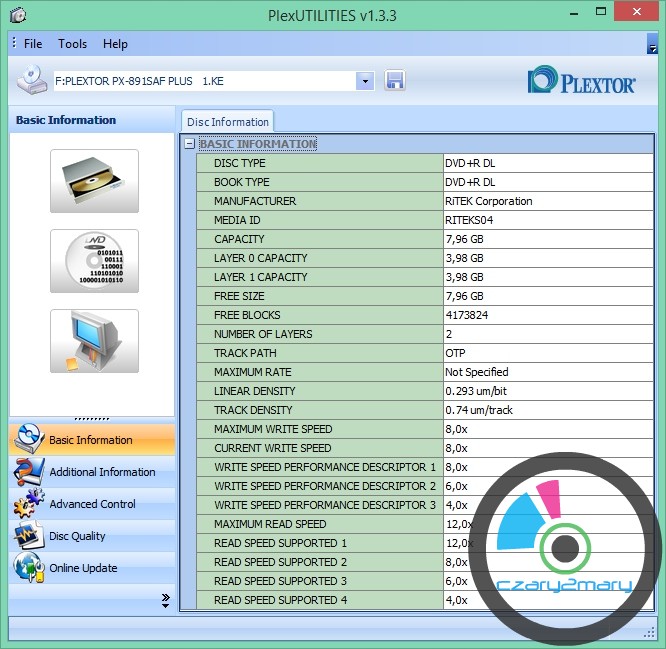Open Additional Information from the sidebar
This screenshot has width=666, height=649.
pyautogui.click(x=102, y=472)
